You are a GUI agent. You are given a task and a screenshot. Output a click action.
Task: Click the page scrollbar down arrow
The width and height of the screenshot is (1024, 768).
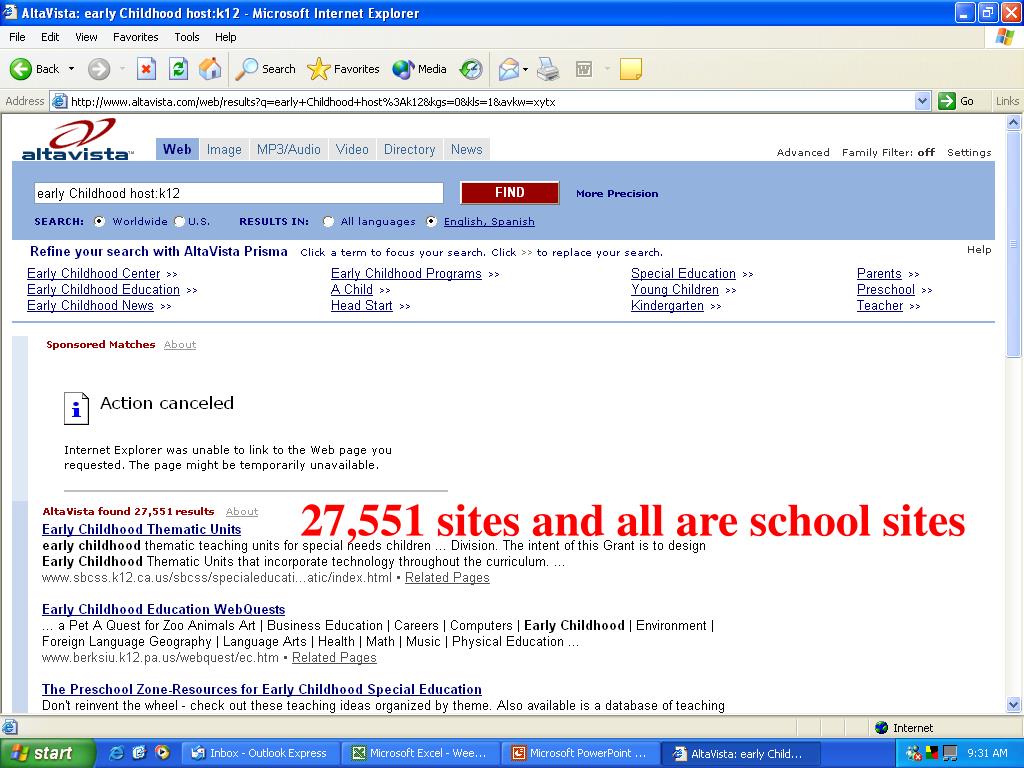pos(1014,705)
